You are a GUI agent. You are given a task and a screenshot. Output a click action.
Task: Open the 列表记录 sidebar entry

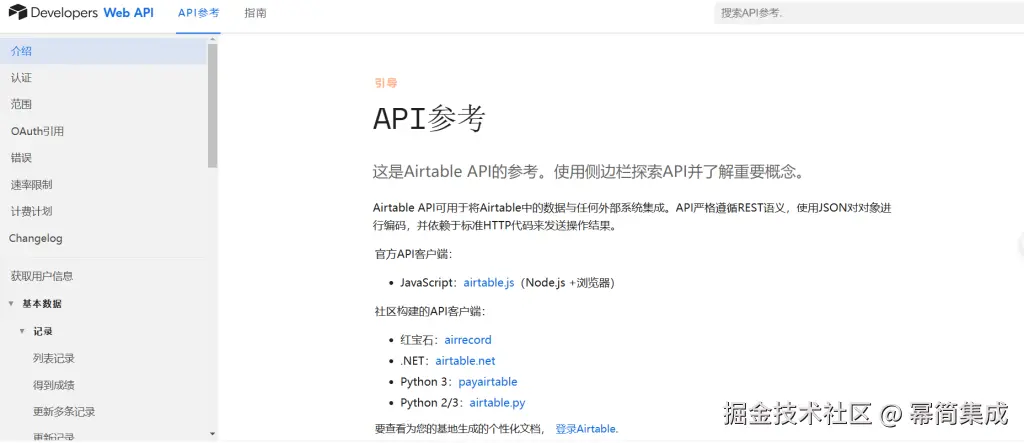point(54,359)
